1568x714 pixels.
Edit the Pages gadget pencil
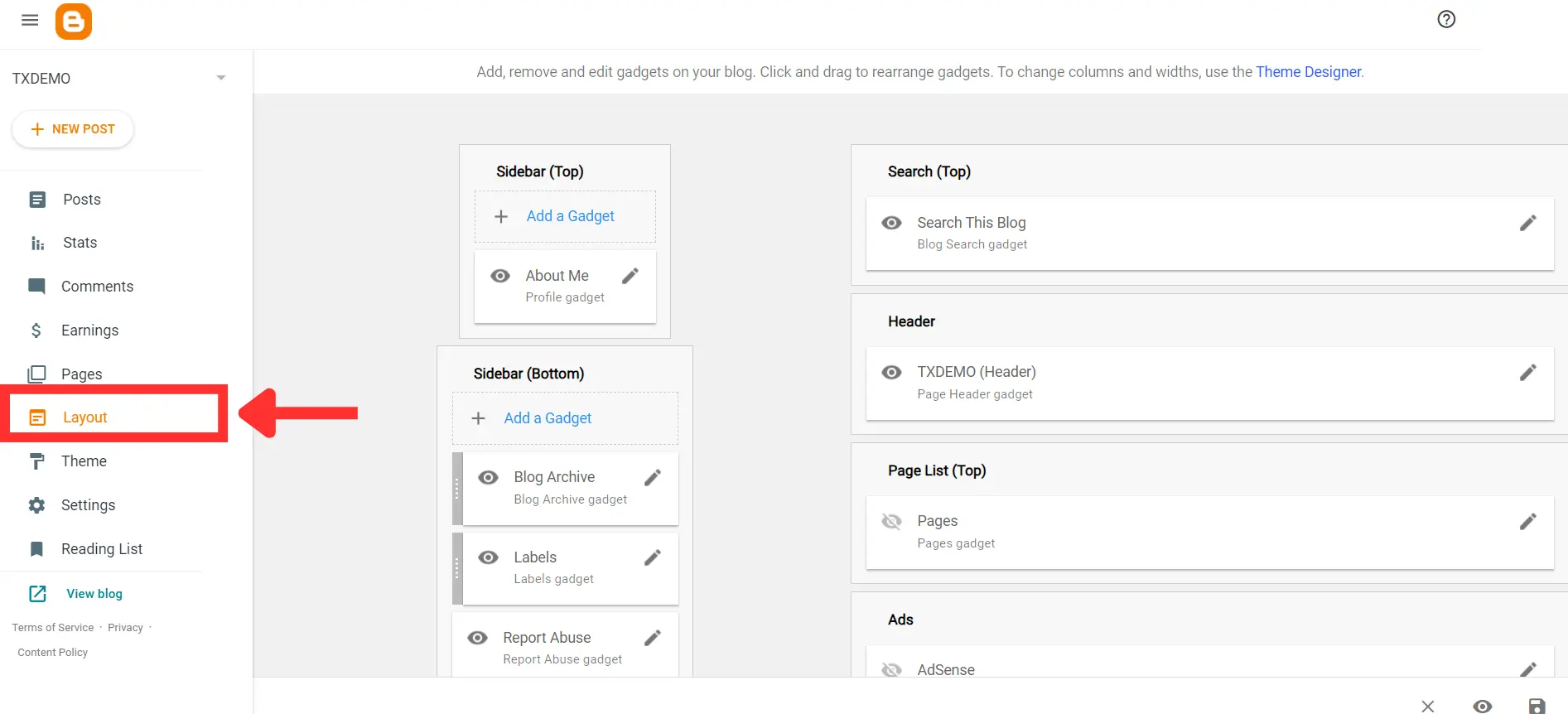click(1528, 522)
